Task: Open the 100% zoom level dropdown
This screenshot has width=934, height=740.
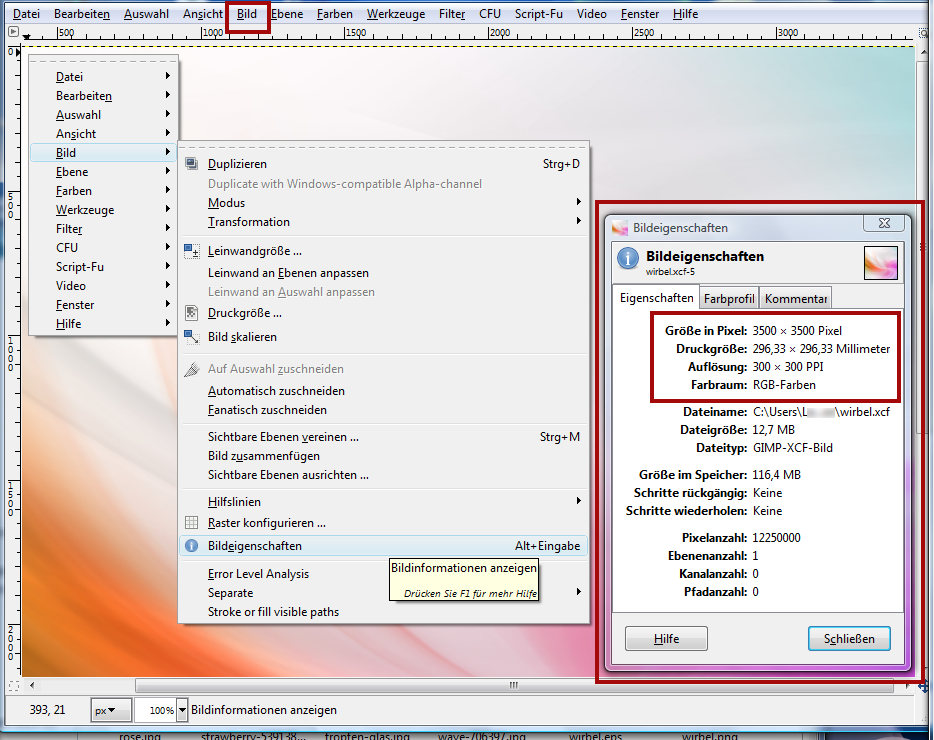Action: pyautogui.click(x=181, y=710)
